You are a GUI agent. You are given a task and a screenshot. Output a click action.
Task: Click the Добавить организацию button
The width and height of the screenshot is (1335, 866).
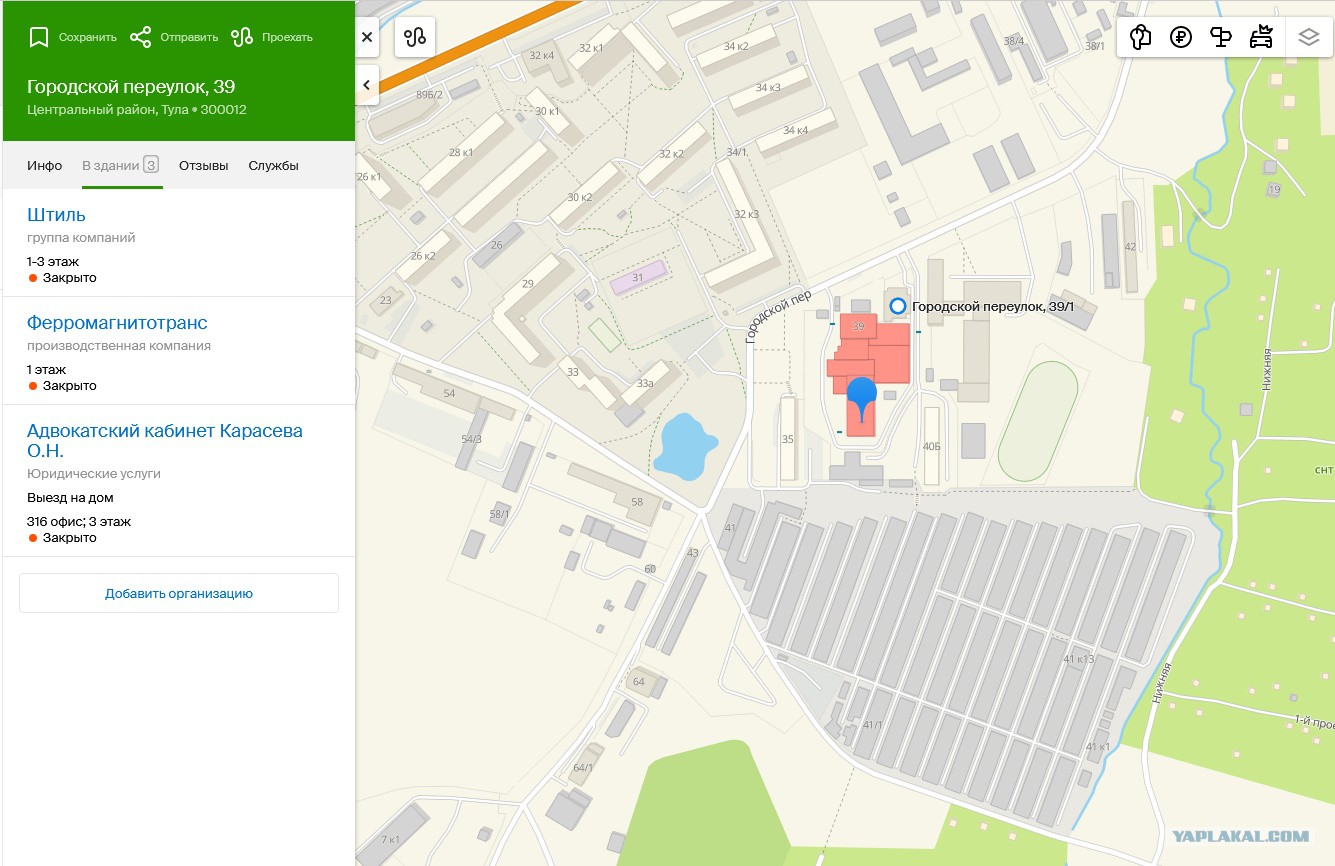[179, 593]
